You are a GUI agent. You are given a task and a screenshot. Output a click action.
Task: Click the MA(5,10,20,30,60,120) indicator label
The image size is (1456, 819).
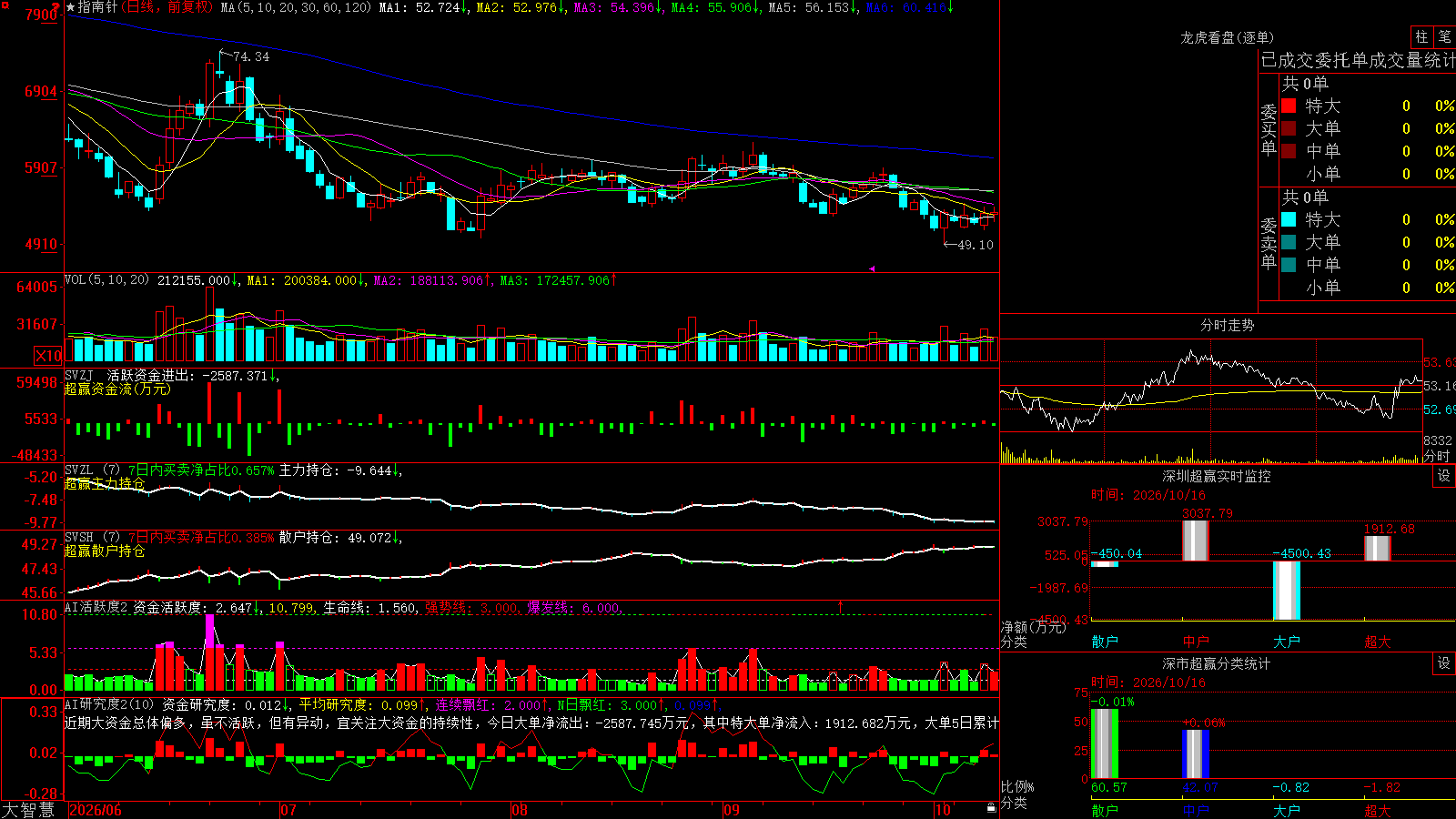(296, 7)
